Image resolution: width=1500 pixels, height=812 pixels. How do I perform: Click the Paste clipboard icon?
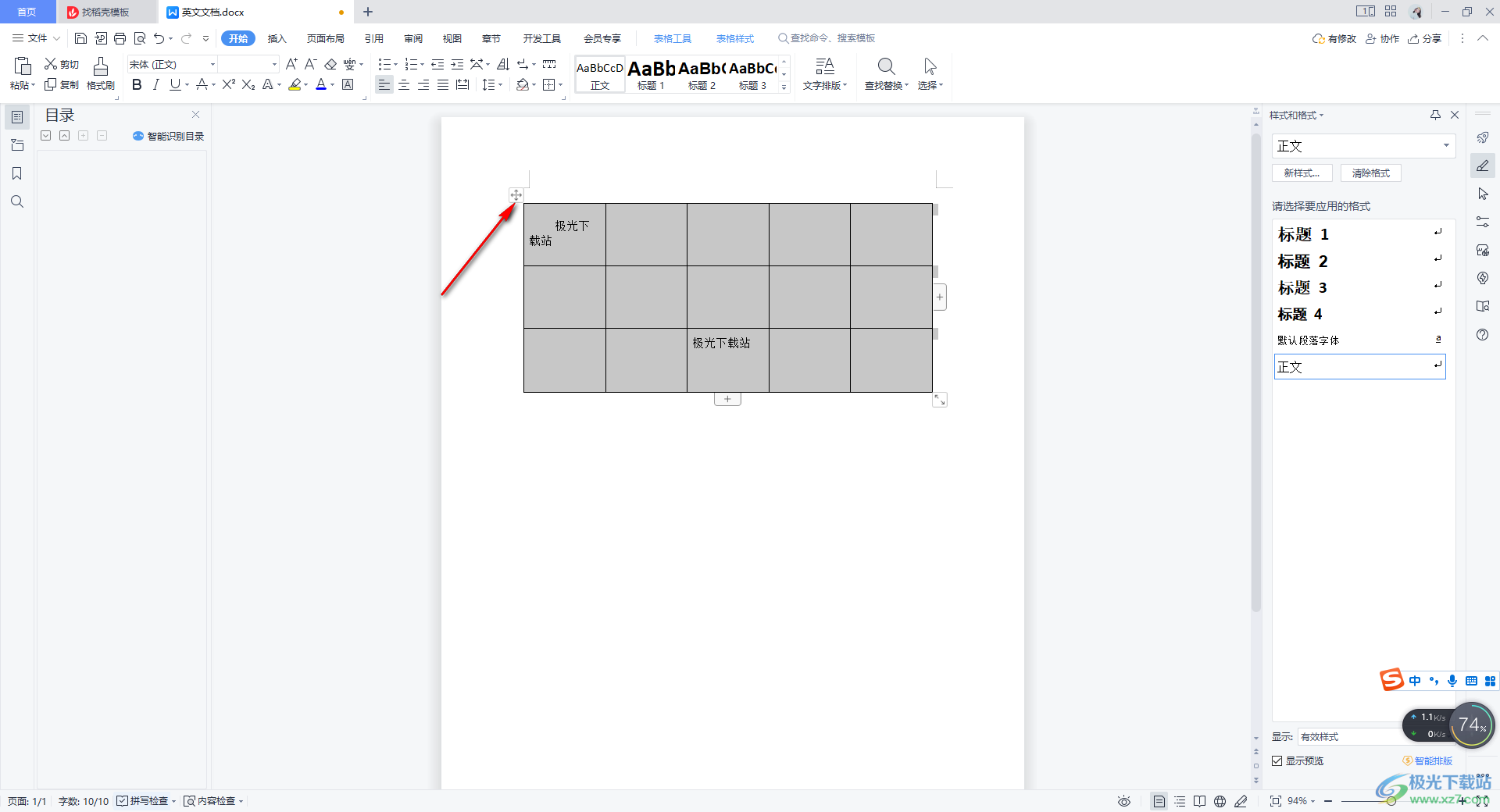(x=23, y=66)
